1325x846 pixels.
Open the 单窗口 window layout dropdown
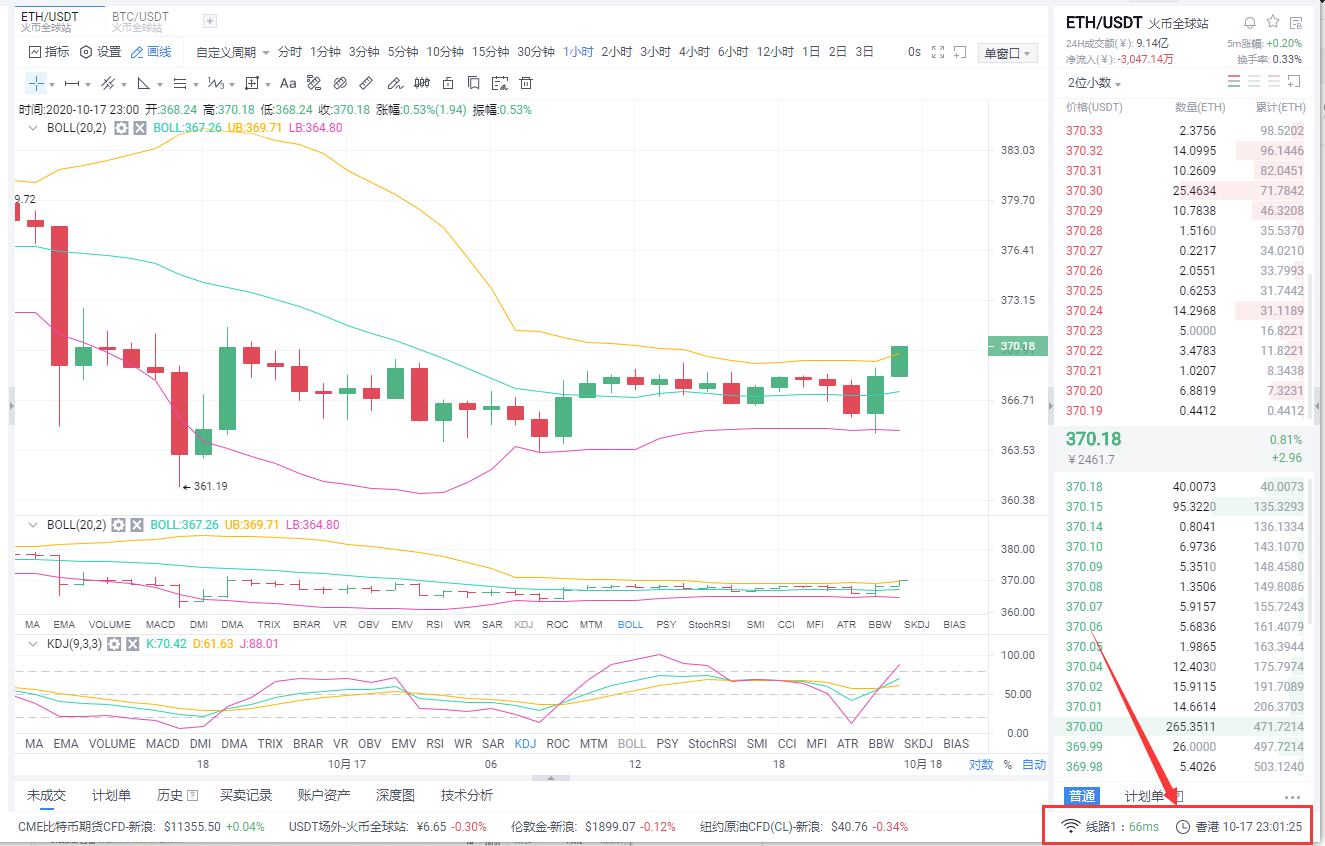point(1007,52)
